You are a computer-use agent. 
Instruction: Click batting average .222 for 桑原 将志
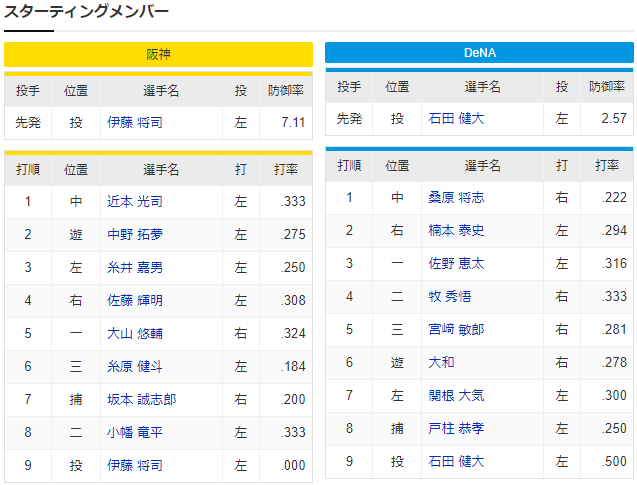[614, 197]
